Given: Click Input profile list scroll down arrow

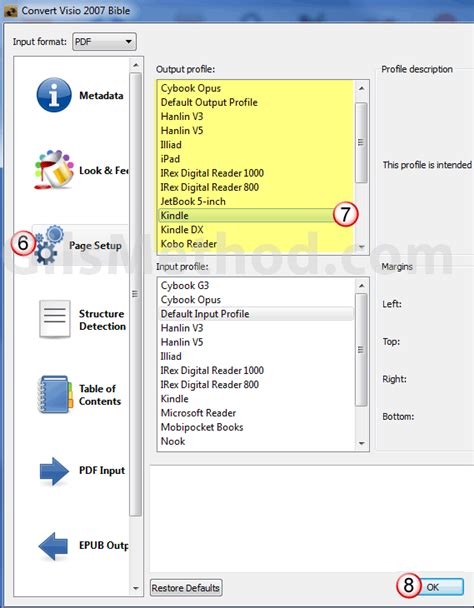Looking at the screenshot, I should pyautogui.click(x=362, y=444).
